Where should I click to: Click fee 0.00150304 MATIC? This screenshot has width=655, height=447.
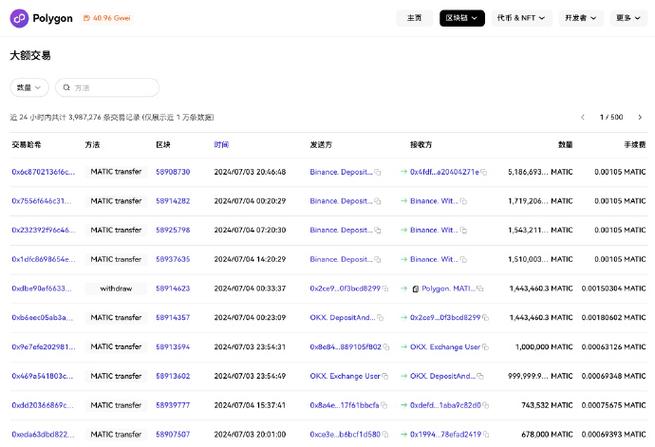[614, 289]
